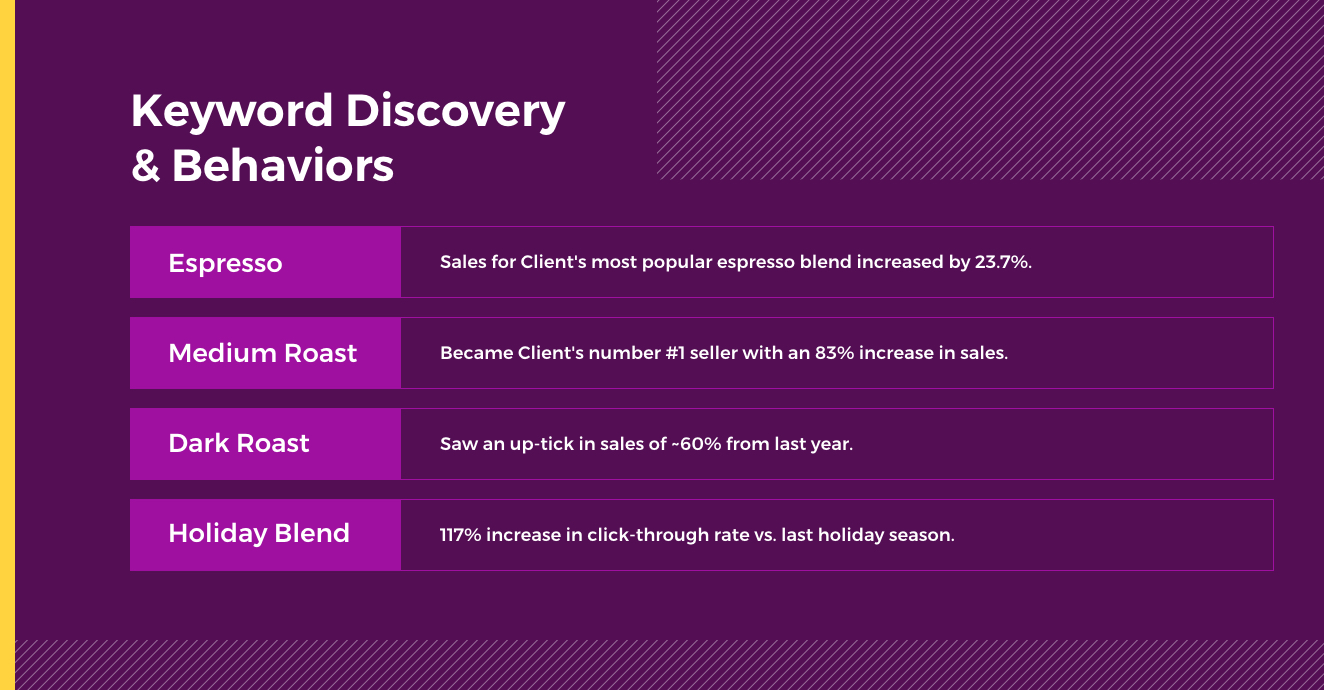Click the ~60% figure in Dark Roast row
This screenshot has height=690, width=1324.
tap(696, 444)
